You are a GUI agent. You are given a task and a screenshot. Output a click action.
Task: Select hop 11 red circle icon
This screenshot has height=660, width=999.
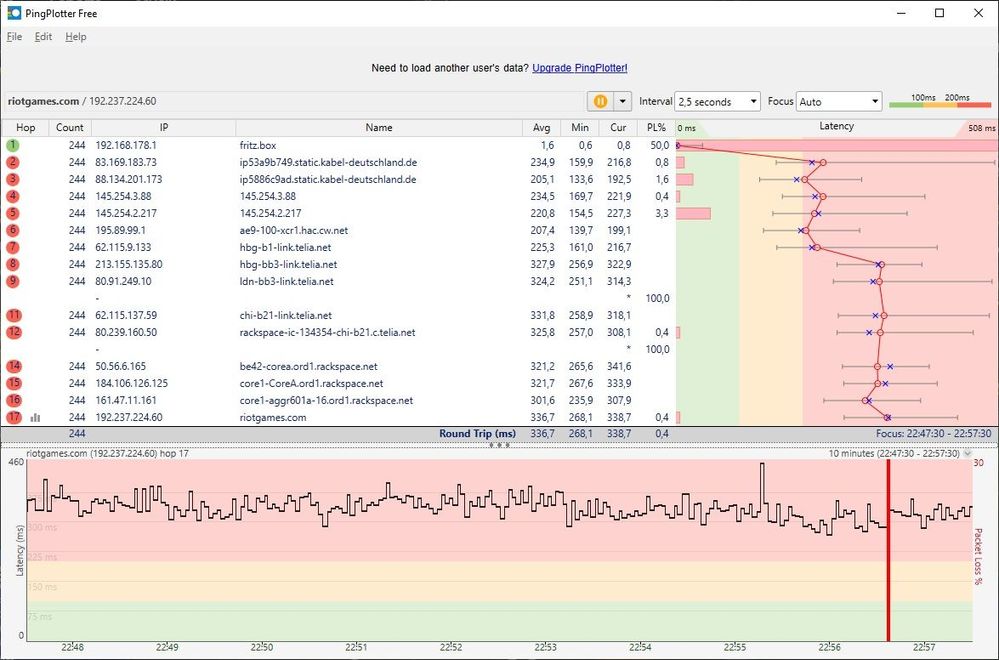coord(13,315)
